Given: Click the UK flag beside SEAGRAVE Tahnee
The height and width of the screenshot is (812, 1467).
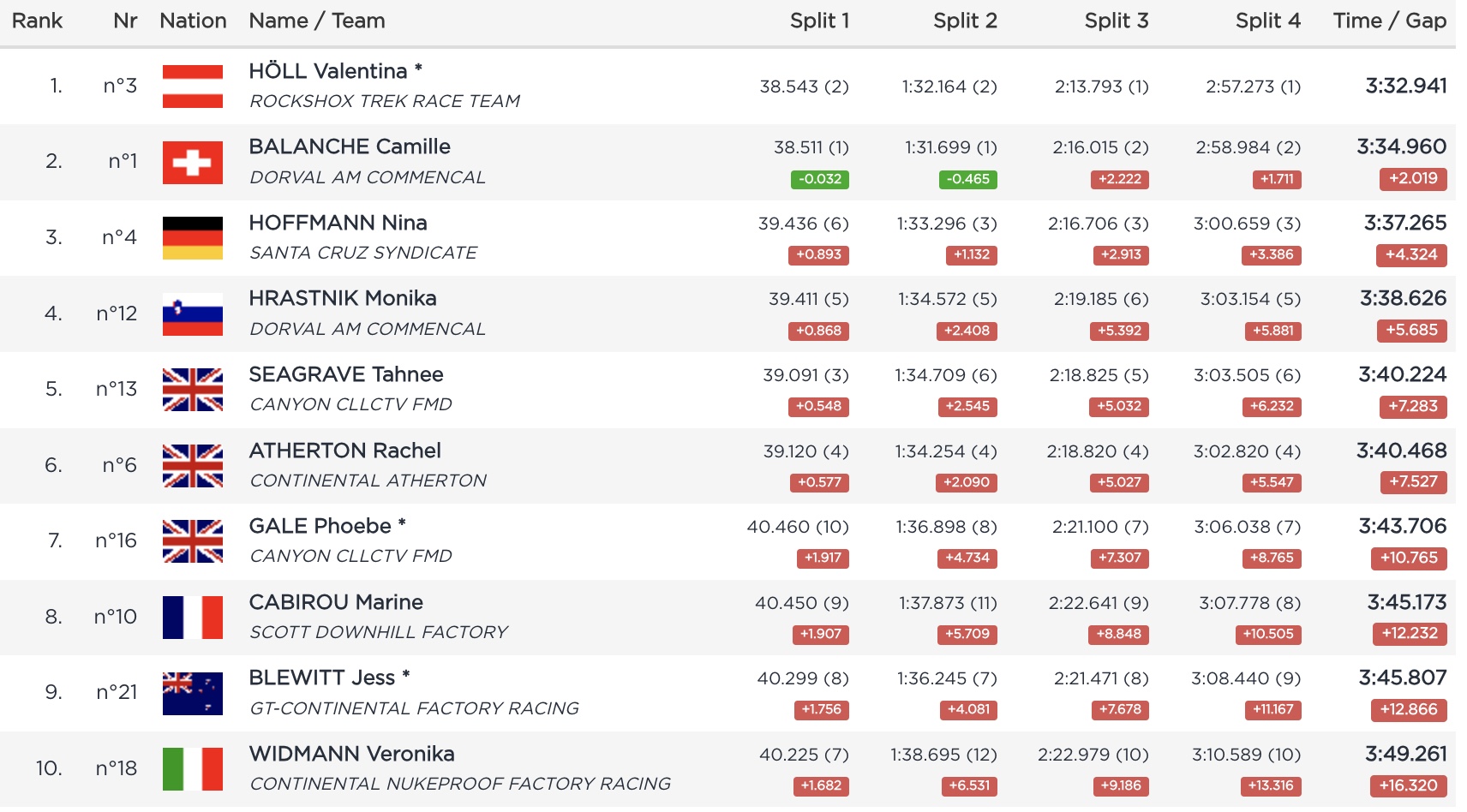Looking at the screenshot, I should [192, 390].
